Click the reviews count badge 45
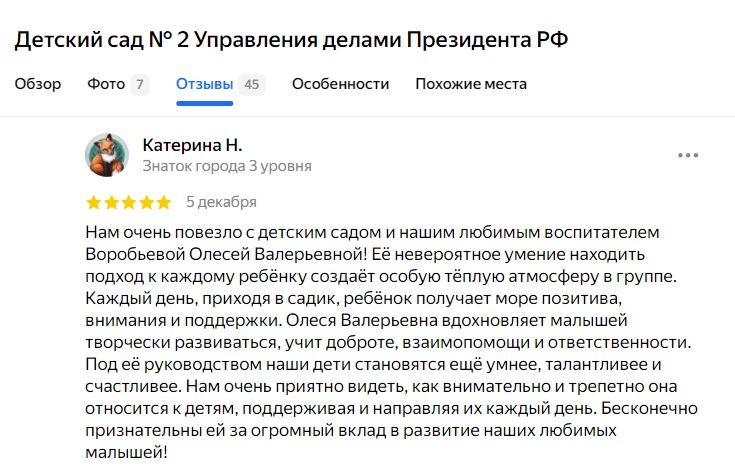 [252, 85]
